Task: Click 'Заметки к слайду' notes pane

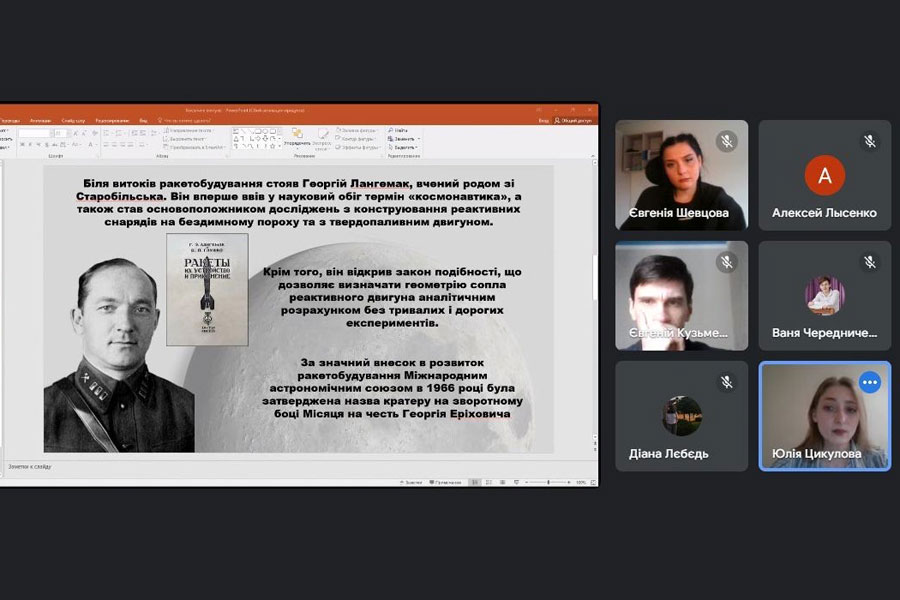Action: click(298, 467)
